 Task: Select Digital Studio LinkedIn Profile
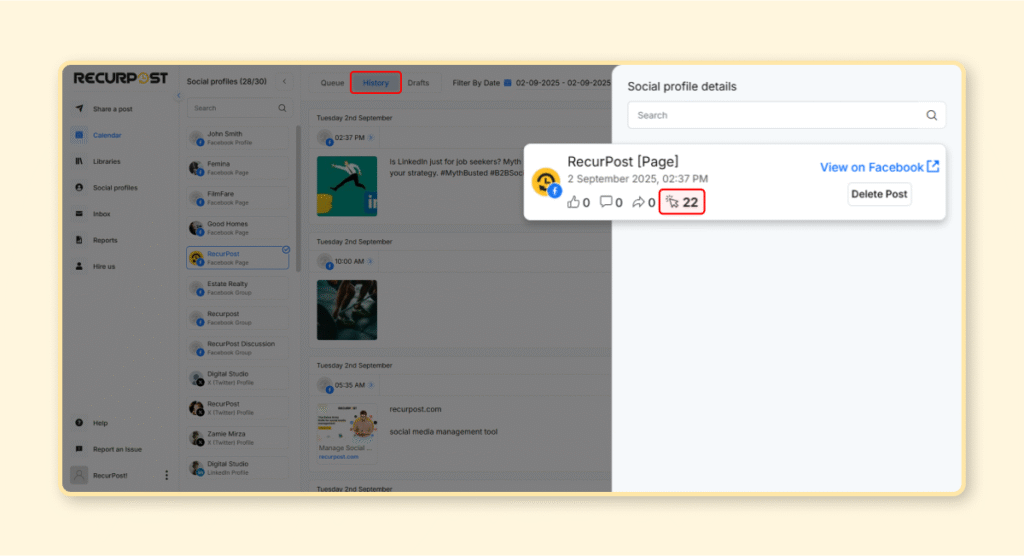coord(238,468)
